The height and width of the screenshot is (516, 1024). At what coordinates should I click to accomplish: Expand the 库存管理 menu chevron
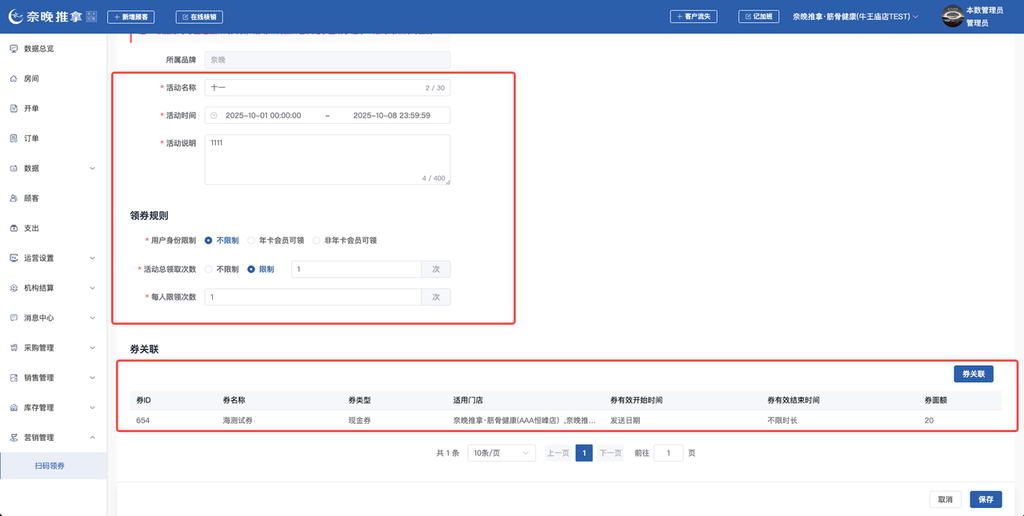click(x=92, y=408)
